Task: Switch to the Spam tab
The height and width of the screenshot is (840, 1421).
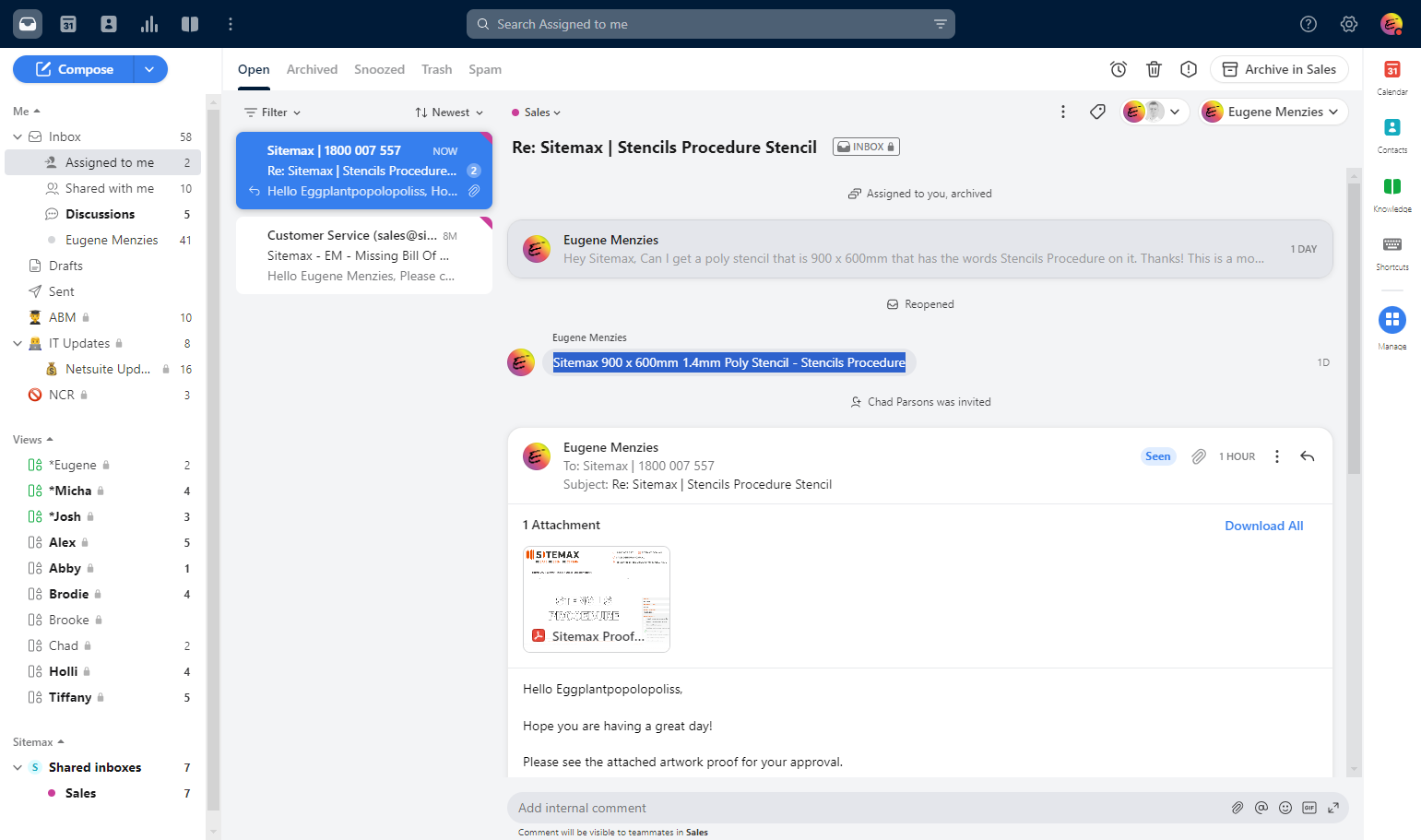Action: point(485,69)
